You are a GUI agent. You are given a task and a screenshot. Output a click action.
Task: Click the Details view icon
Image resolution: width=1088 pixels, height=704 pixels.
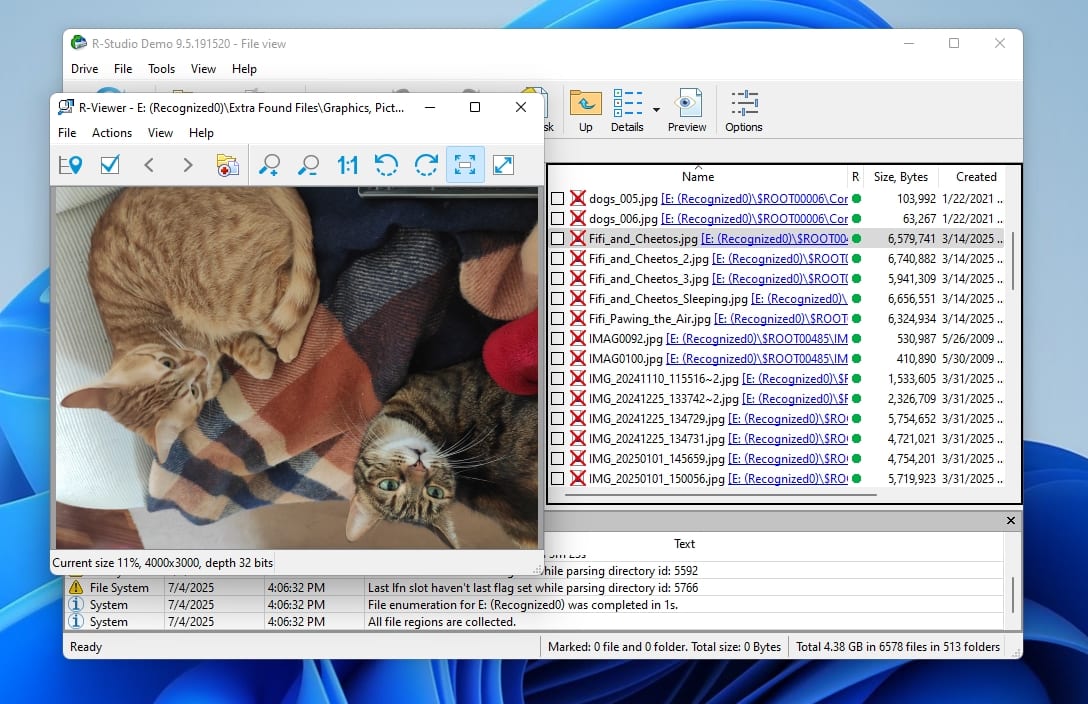pos(627,110)
